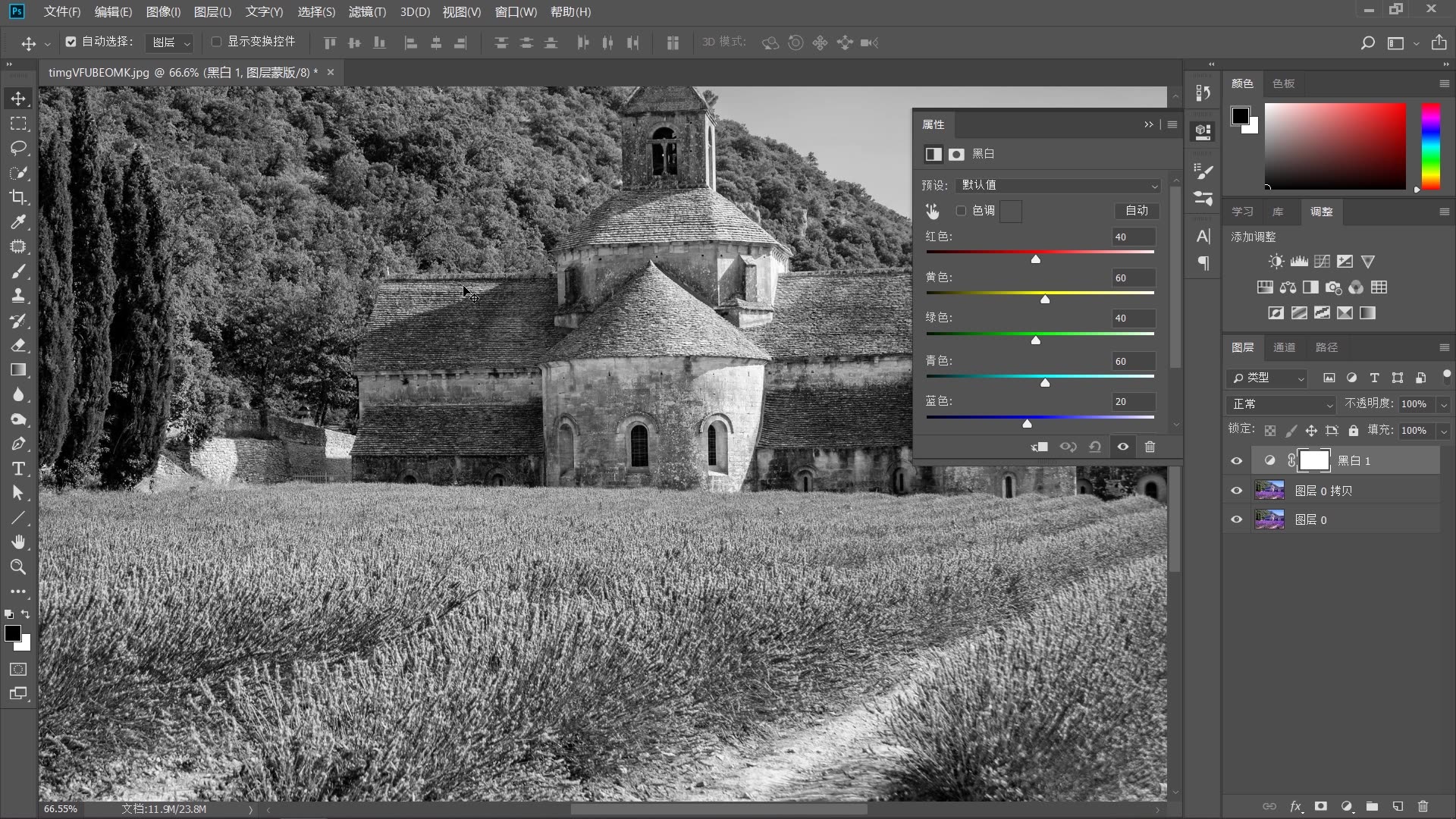Image resolution: width=1456 pixels, height=819 pixels.
Task: Select the Eyedropper tool
Action: point(18,221)
